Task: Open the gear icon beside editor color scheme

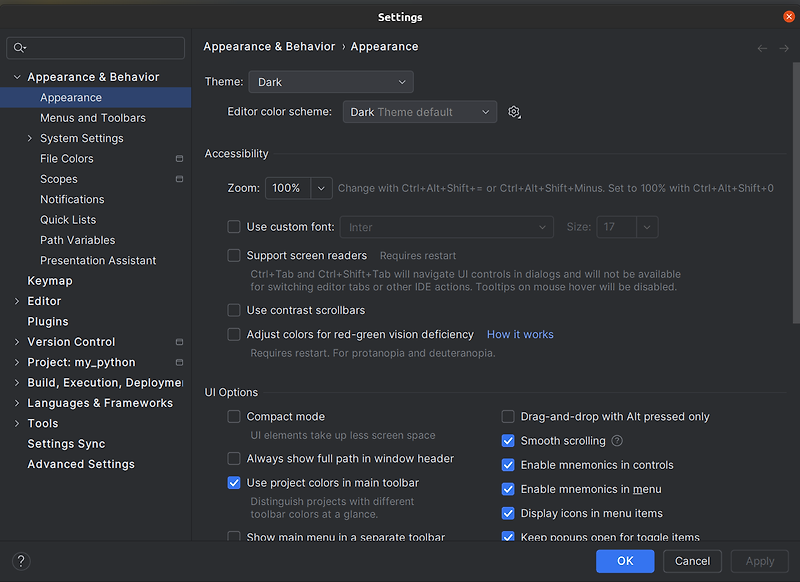Action: click(x=514, y=112)
